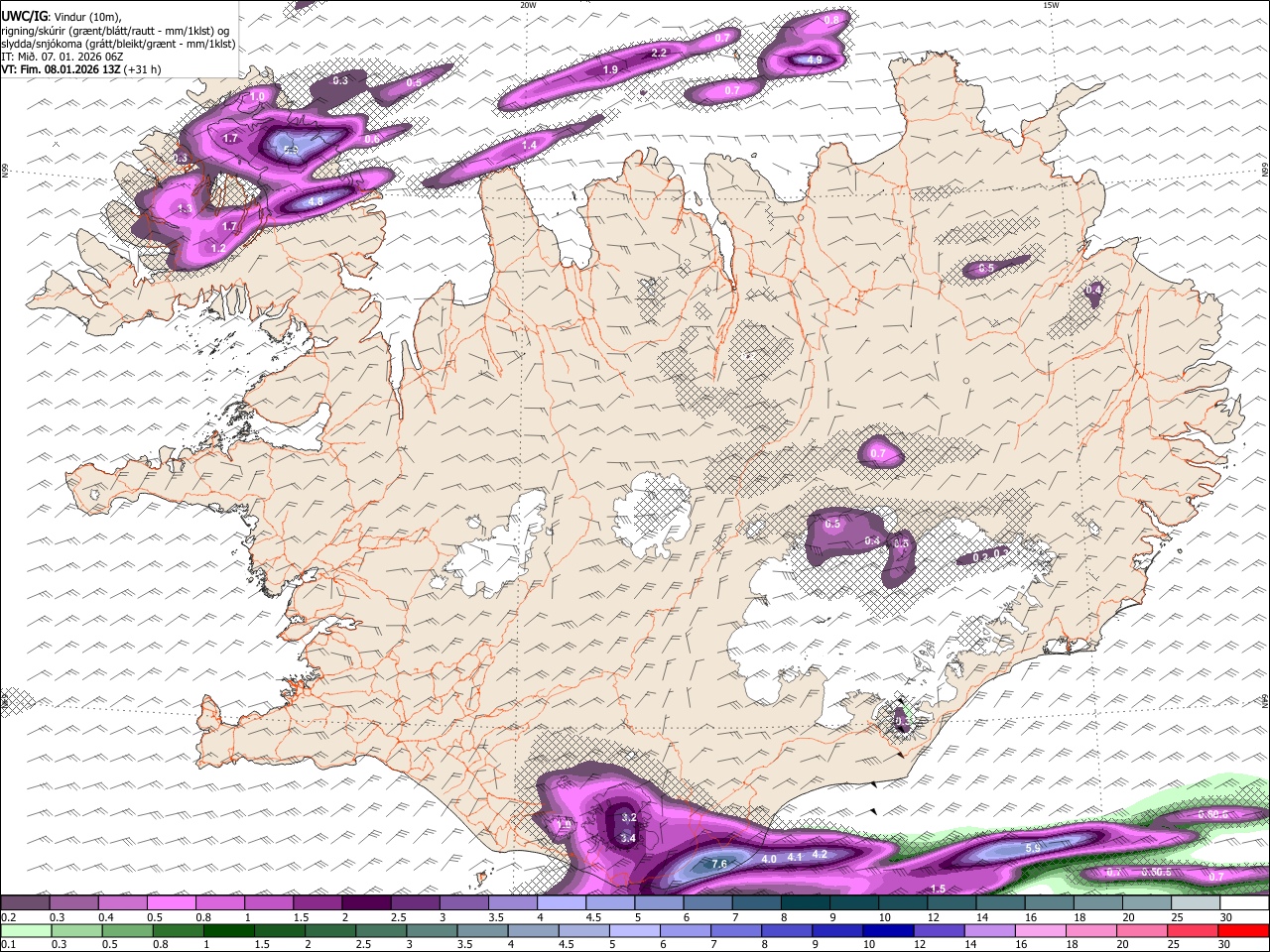Pick the bright pink 0.5 snow scale swatch

[171, 903]
